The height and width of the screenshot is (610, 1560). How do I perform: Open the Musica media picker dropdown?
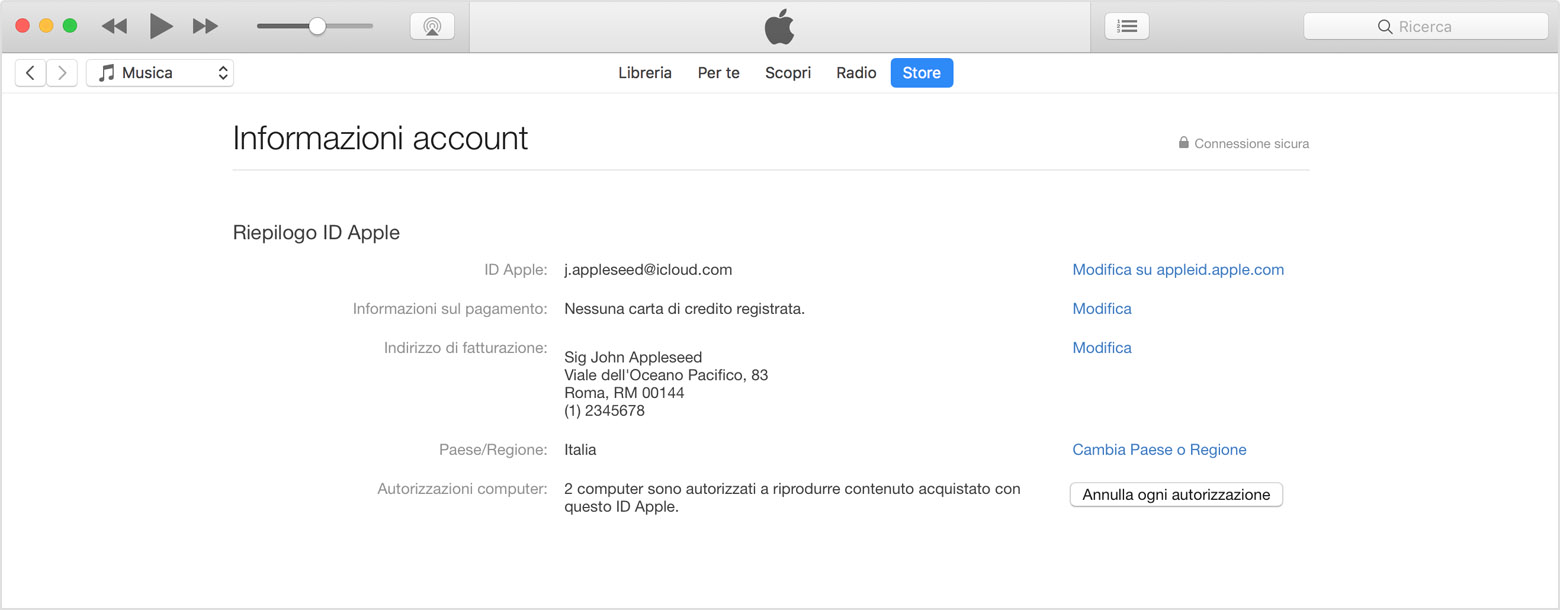[160, 73]
